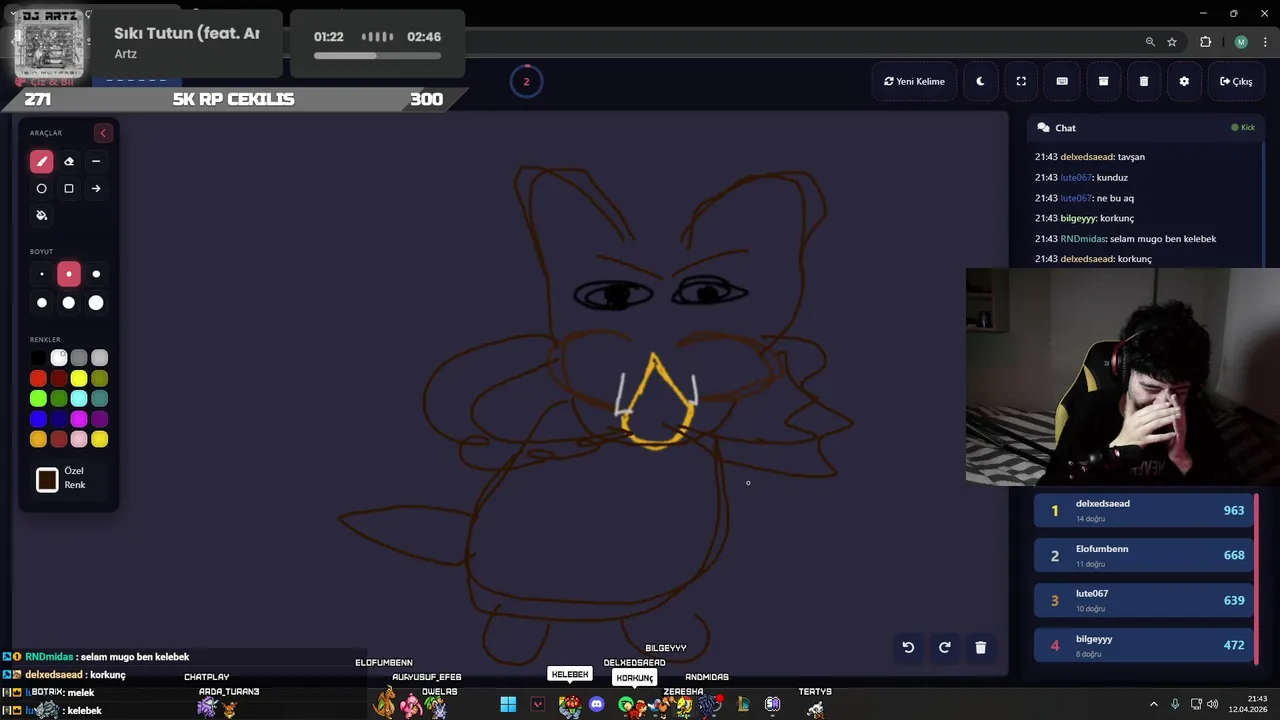Image resolution: width=1280 pixels, height=720 pixels.
Task: Select delxedsaead leaderboard row
Action: point(1146,510)
